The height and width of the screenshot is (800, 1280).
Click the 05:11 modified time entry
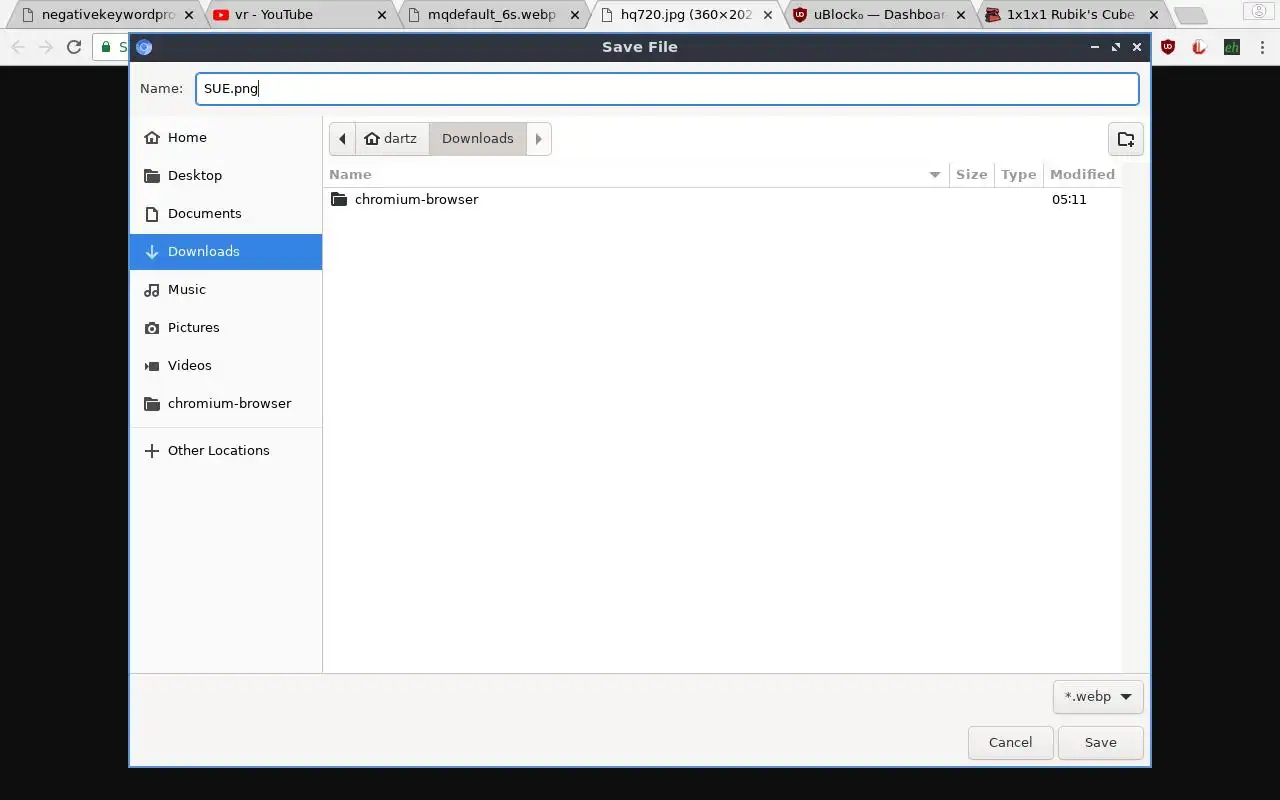coord(1069,199)
